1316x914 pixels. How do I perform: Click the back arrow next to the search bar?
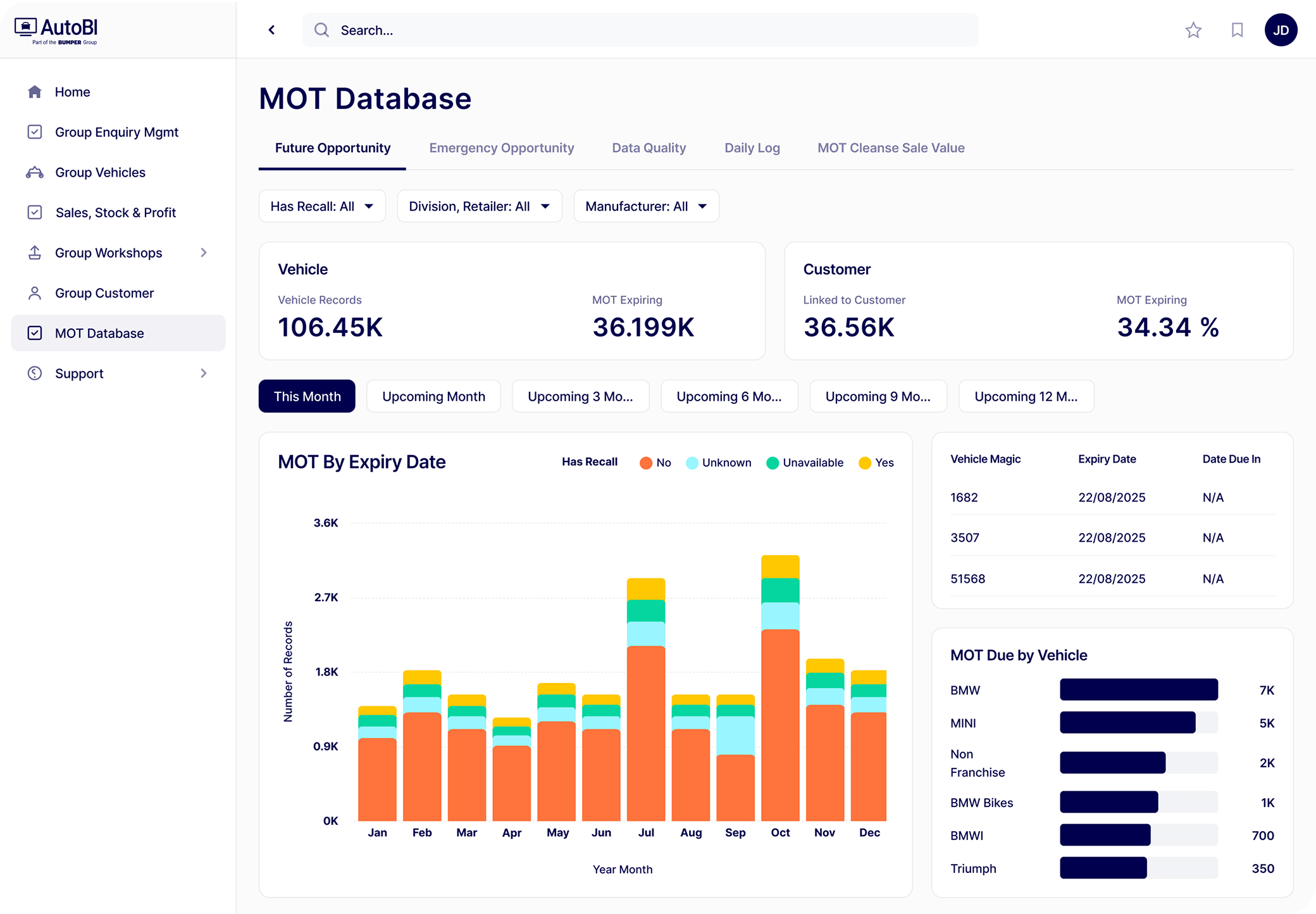[272, 30]
